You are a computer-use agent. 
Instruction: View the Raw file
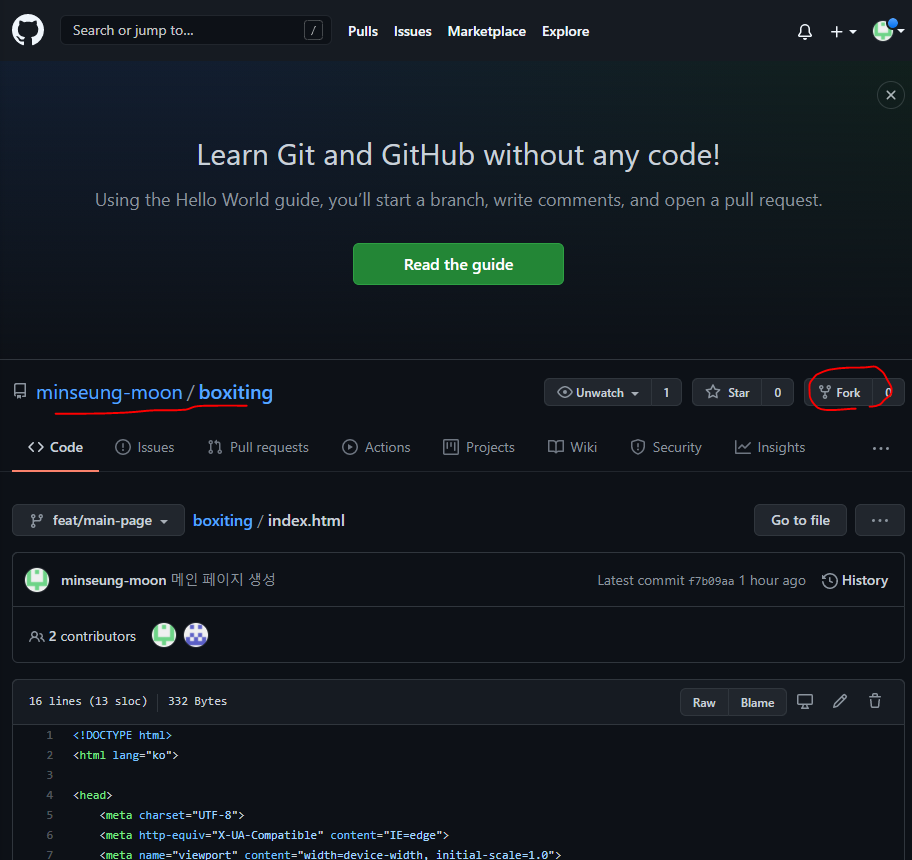tap(704, 702)
